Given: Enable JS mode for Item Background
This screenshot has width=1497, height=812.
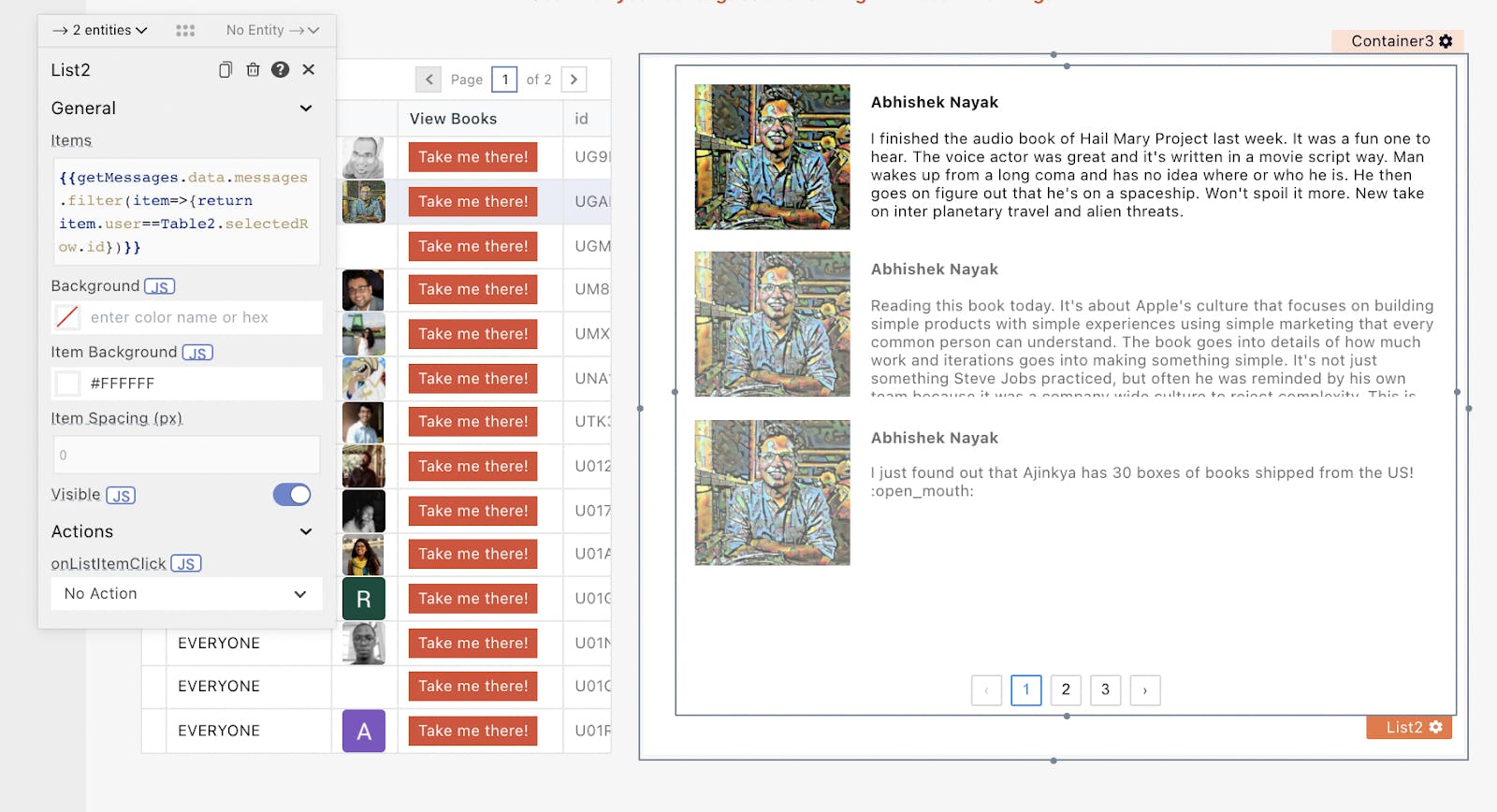Looking at the screenshot, I should coord(197,353).
